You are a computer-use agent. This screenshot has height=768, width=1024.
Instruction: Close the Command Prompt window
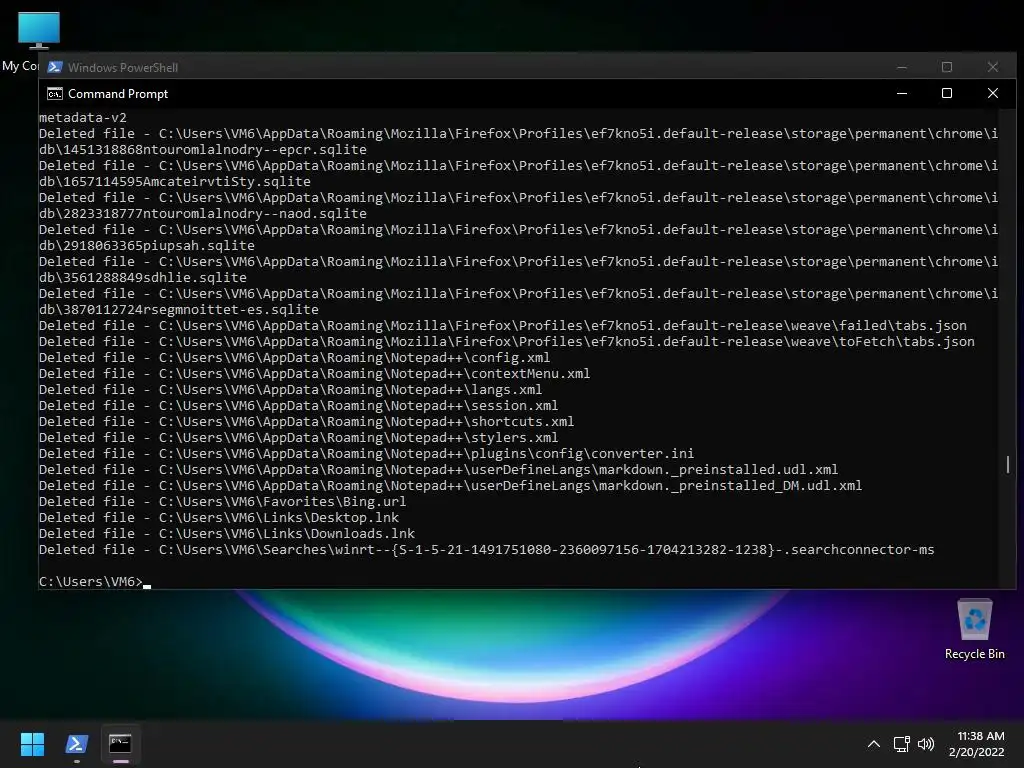click(993, 93)
